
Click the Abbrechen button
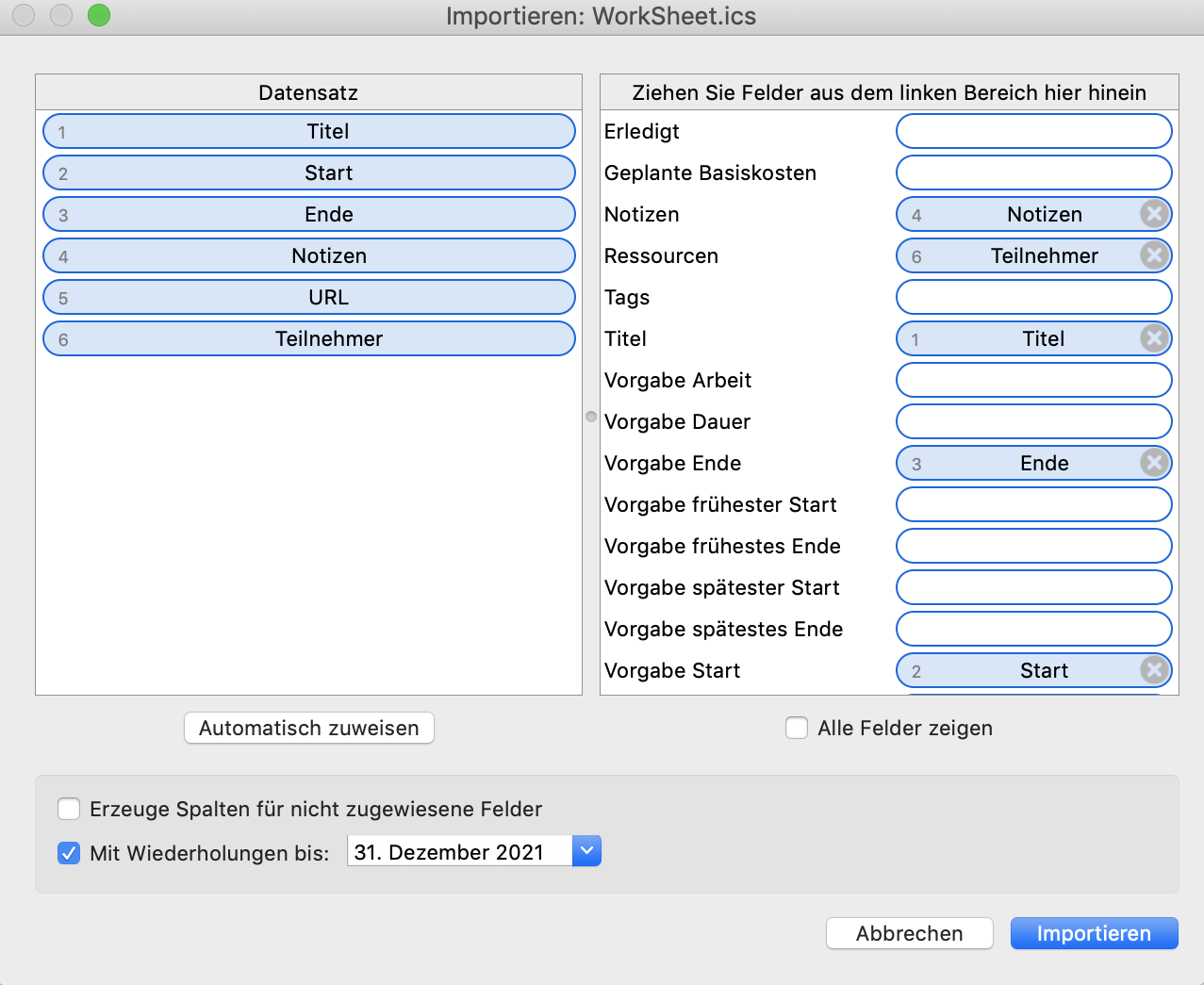point(908,933)
